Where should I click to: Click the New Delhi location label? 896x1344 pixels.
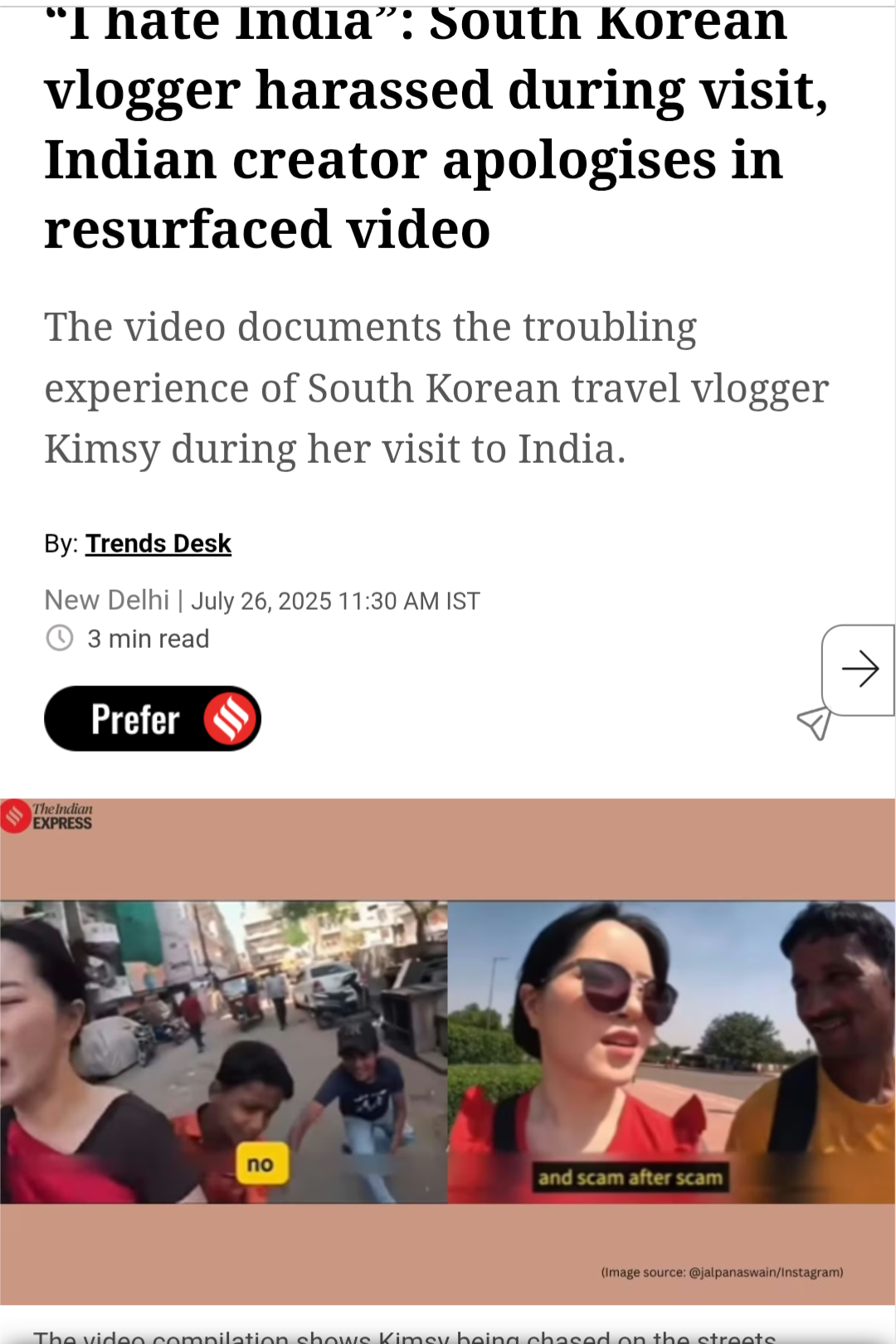(107, 600)
